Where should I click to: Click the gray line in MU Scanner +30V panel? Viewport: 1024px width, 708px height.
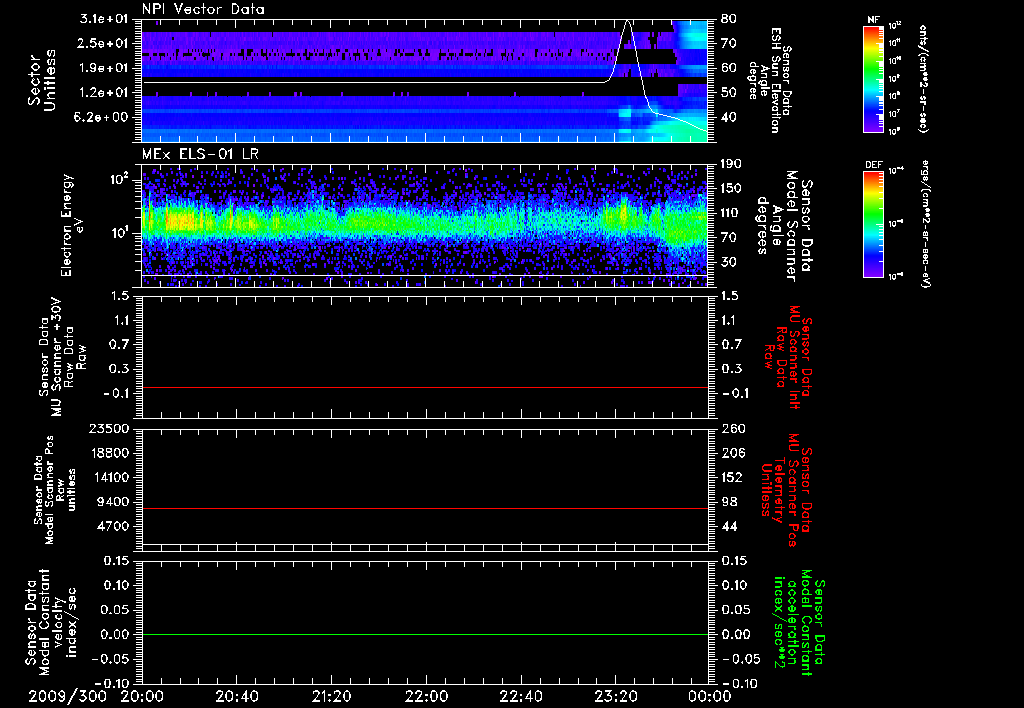[x=425, y=387]
